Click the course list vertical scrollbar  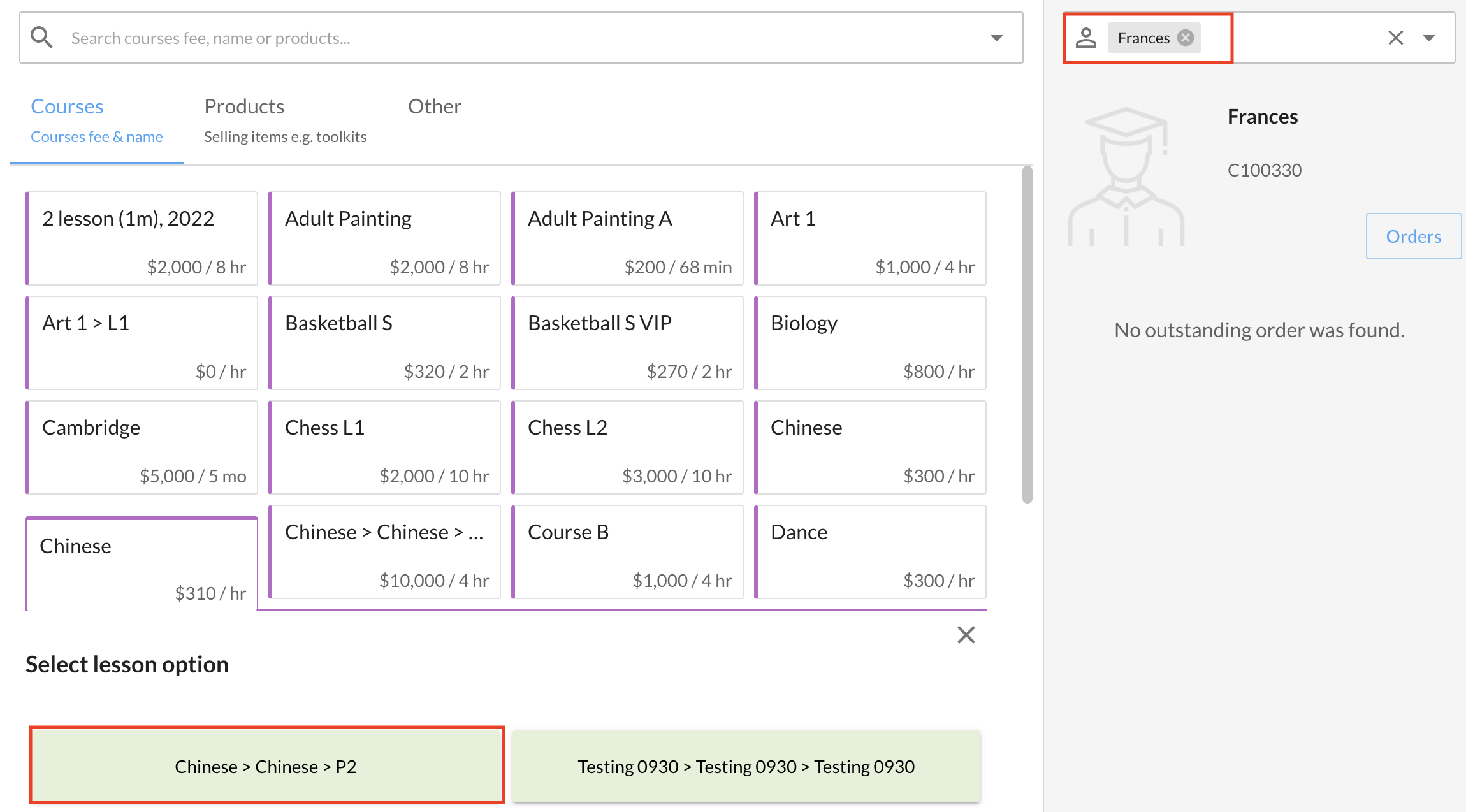pyautogui.click(x=1027, y=335)
